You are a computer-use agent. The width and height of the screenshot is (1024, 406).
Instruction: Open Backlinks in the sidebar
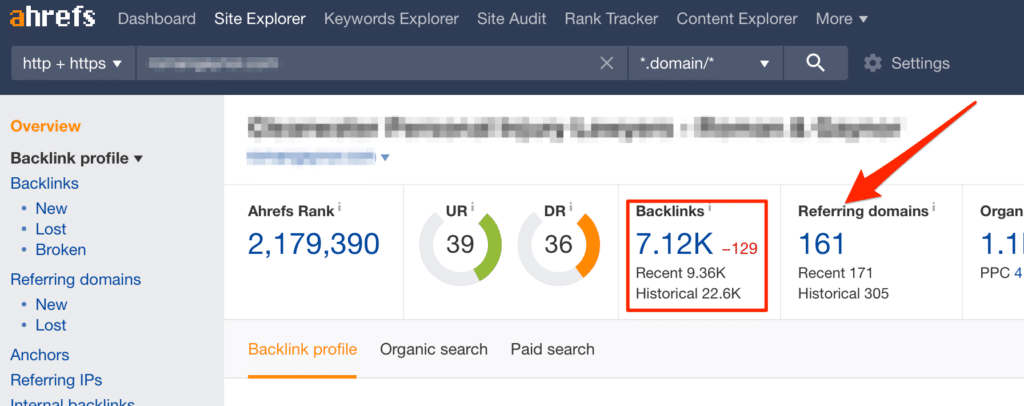(x=44, y=183)
